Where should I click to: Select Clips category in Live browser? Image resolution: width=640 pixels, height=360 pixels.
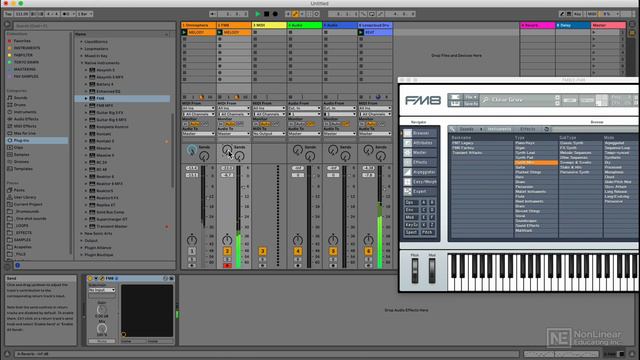(x=18, y=147)
